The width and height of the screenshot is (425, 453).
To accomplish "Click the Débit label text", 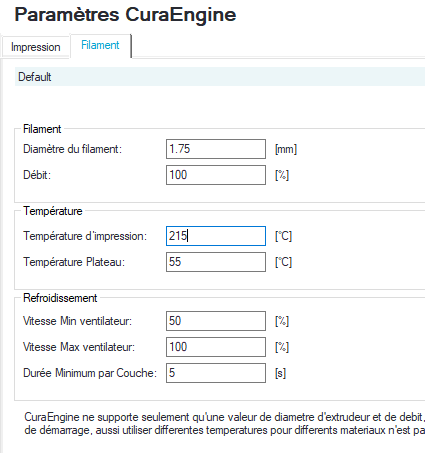I will 37,175.
